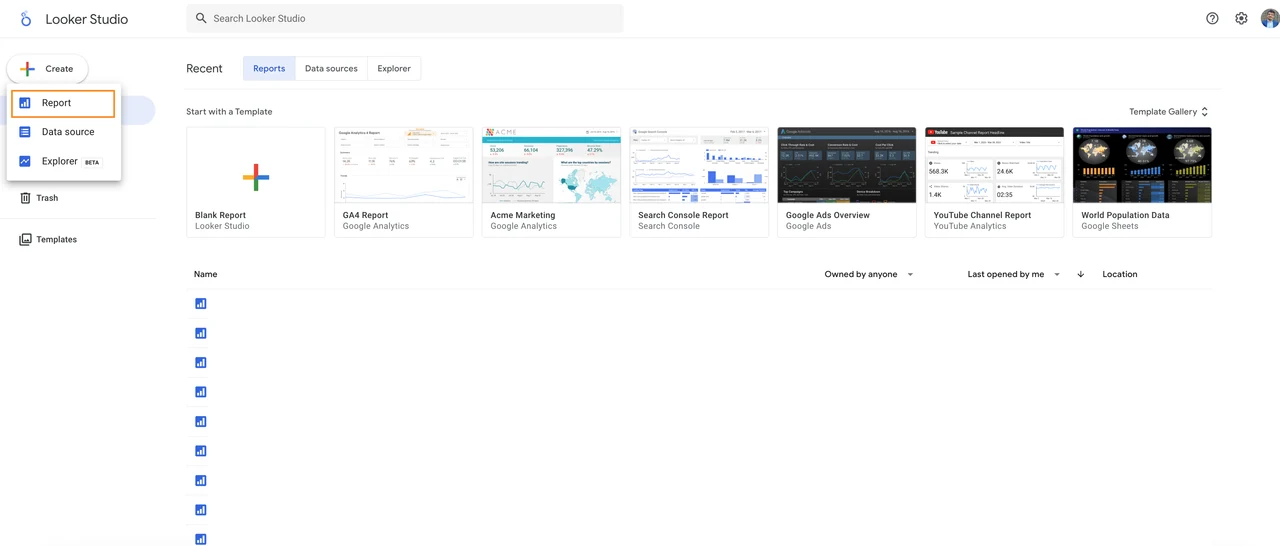Choose Data source from the Create menu

tap(63, 132)
